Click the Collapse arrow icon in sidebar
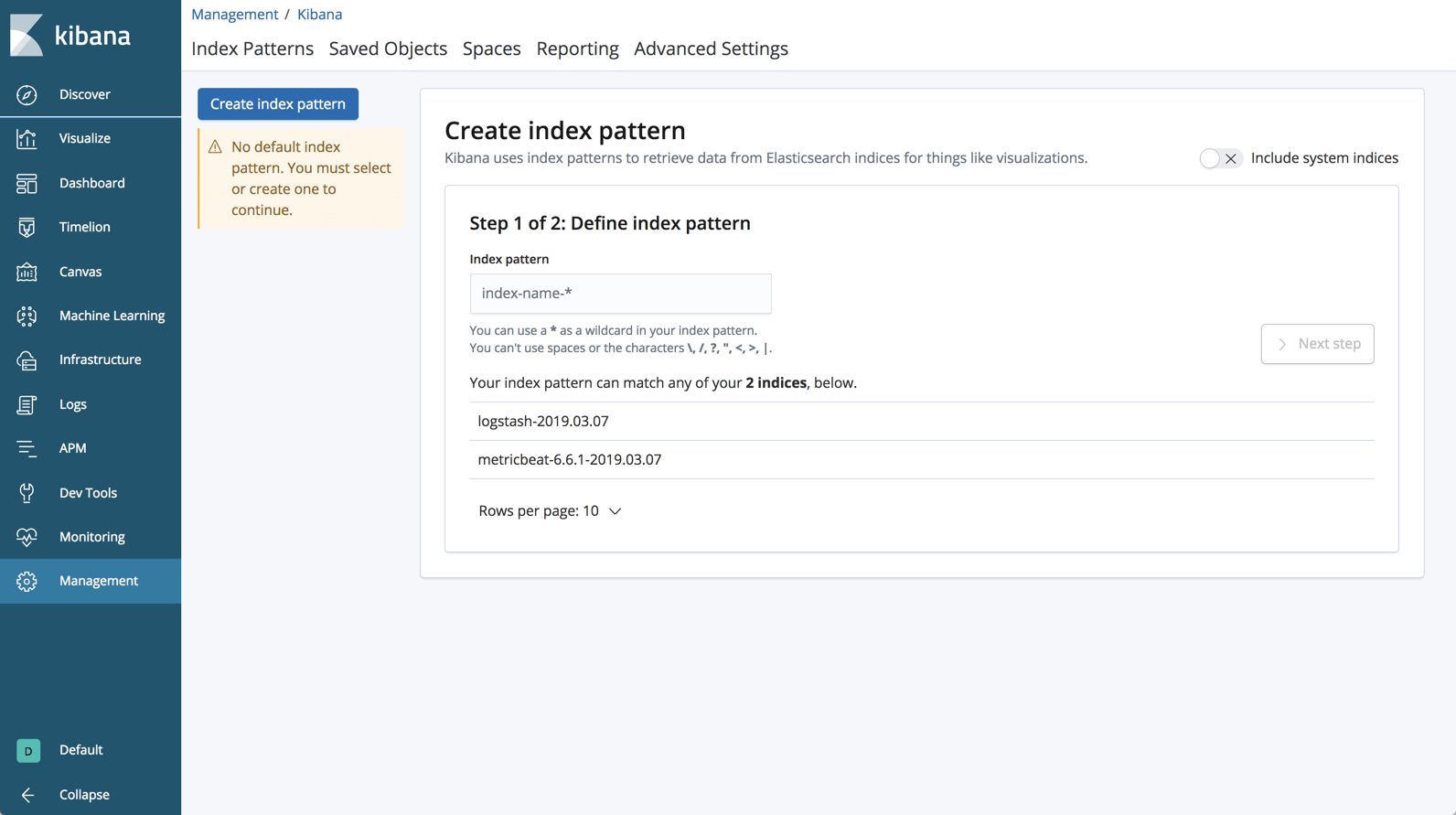Image resolution: width=1456 pixels, height=815 pixels. click(27, 795)
